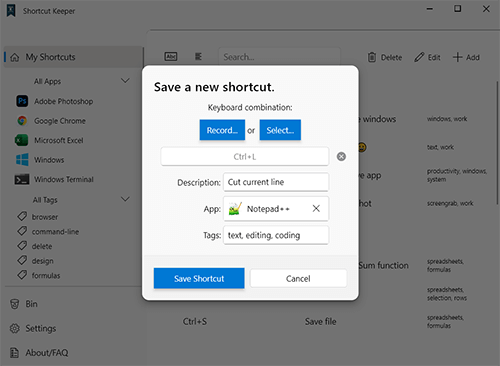Click the Select... button
Image resolution: width=500 pixels, height=366 pixels.
click(x=280, y=130)
